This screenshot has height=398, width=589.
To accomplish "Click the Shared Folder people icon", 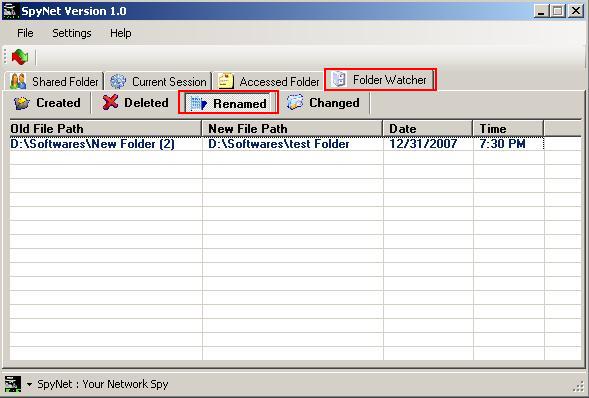I will 18,81.
